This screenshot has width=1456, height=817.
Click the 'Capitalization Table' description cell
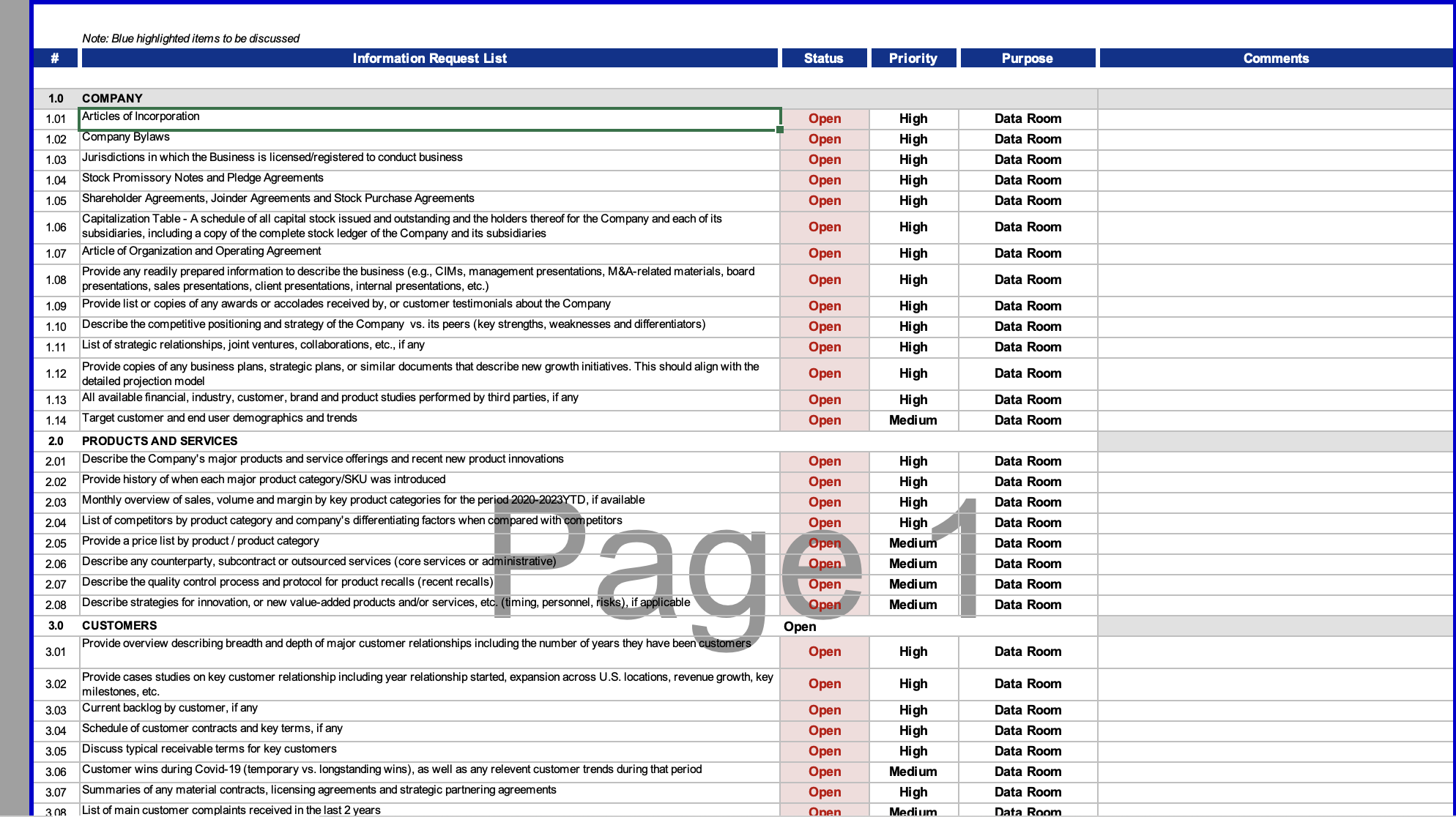point(429,227)
